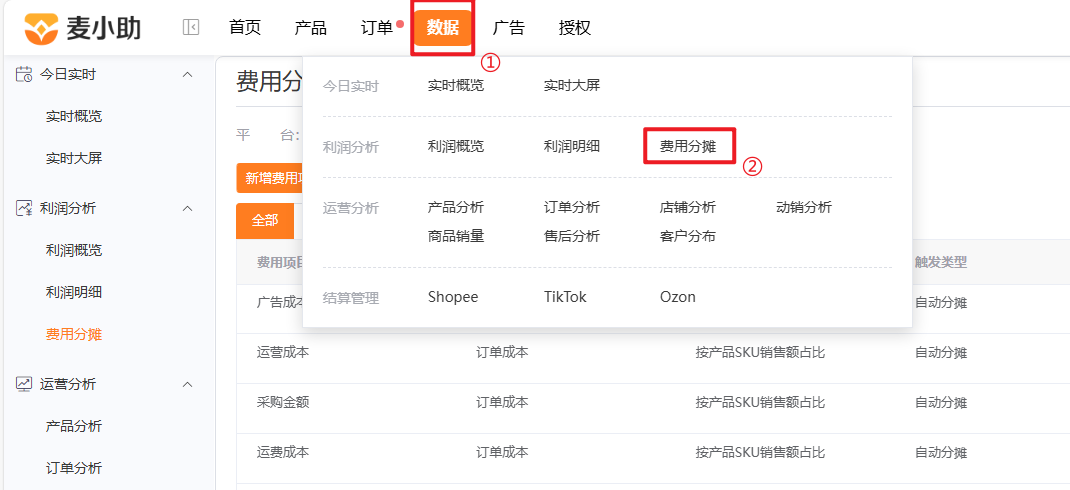Go to 实时大屏 in the sidebar
Image resolution: width=1070 pixels, height=490 pixels.
(74, 159)
